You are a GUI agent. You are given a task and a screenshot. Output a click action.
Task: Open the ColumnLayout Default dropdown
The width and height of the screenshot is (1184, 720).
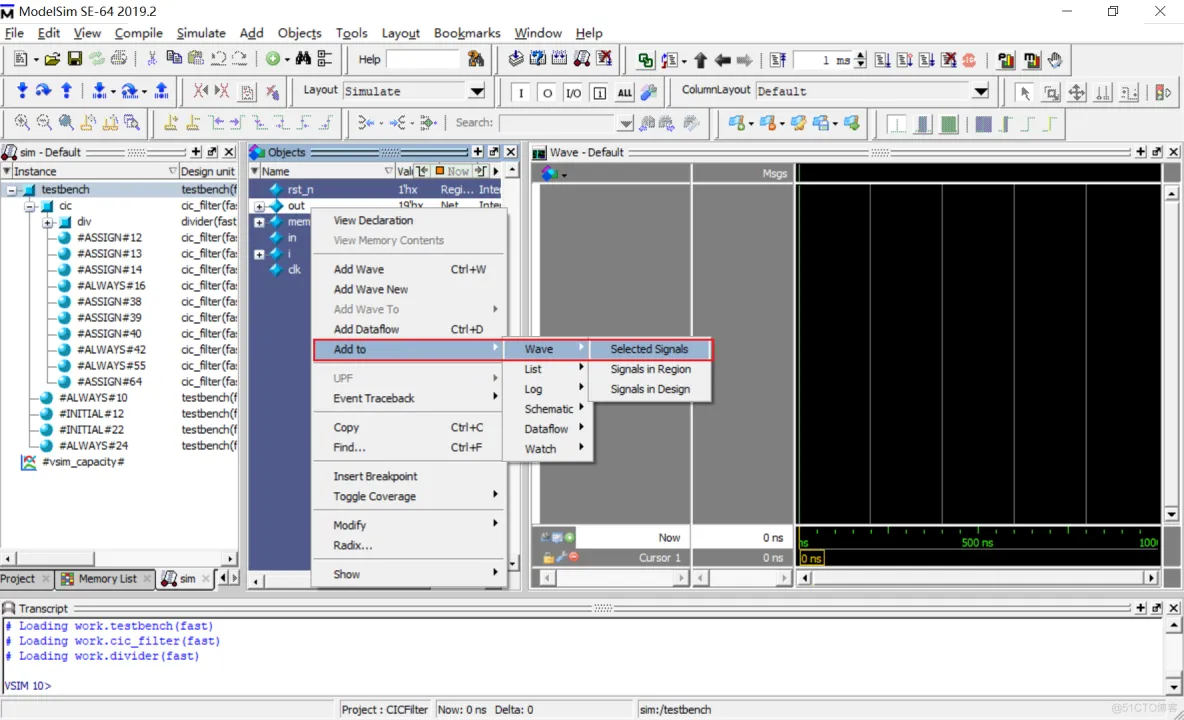coord(980,91)
